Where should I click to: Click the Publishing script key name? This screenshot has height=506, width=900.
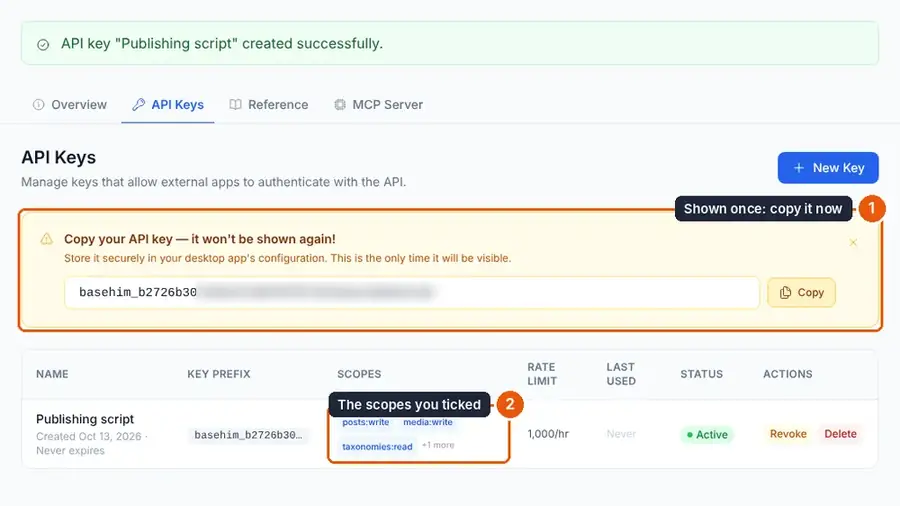click(85, 419)
